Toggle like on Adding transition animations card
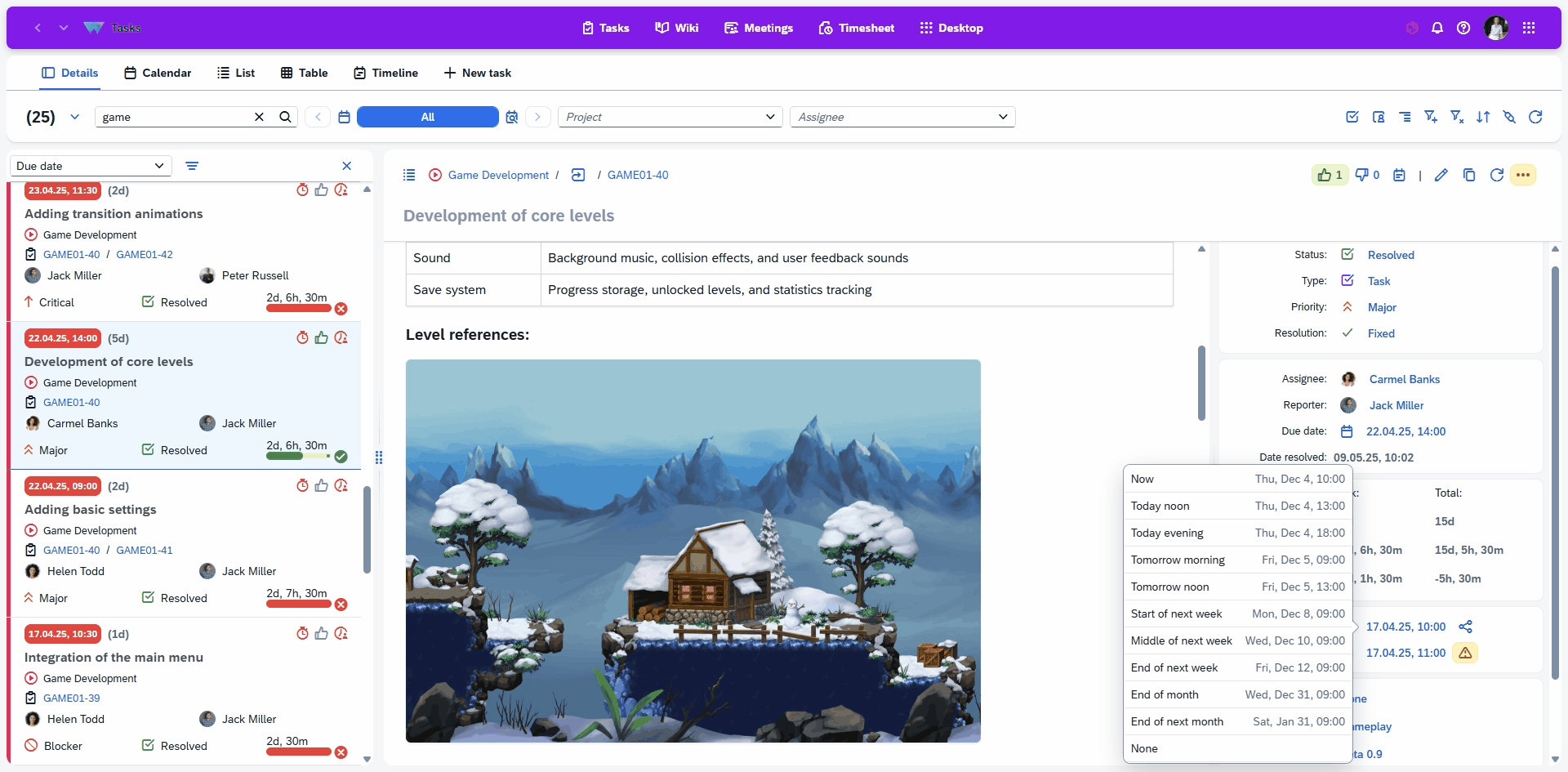The image size is (1568, 772). (x=322, y=190)
